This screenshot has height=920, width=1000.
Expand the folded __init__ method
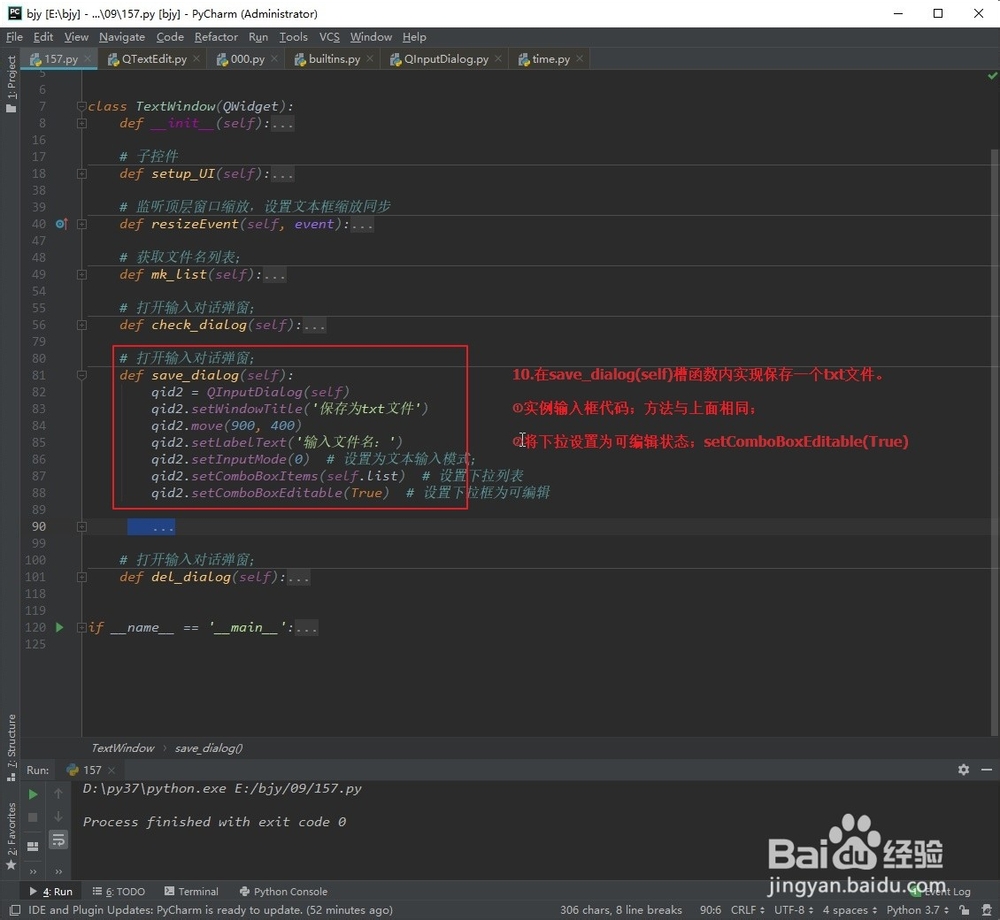82,123
